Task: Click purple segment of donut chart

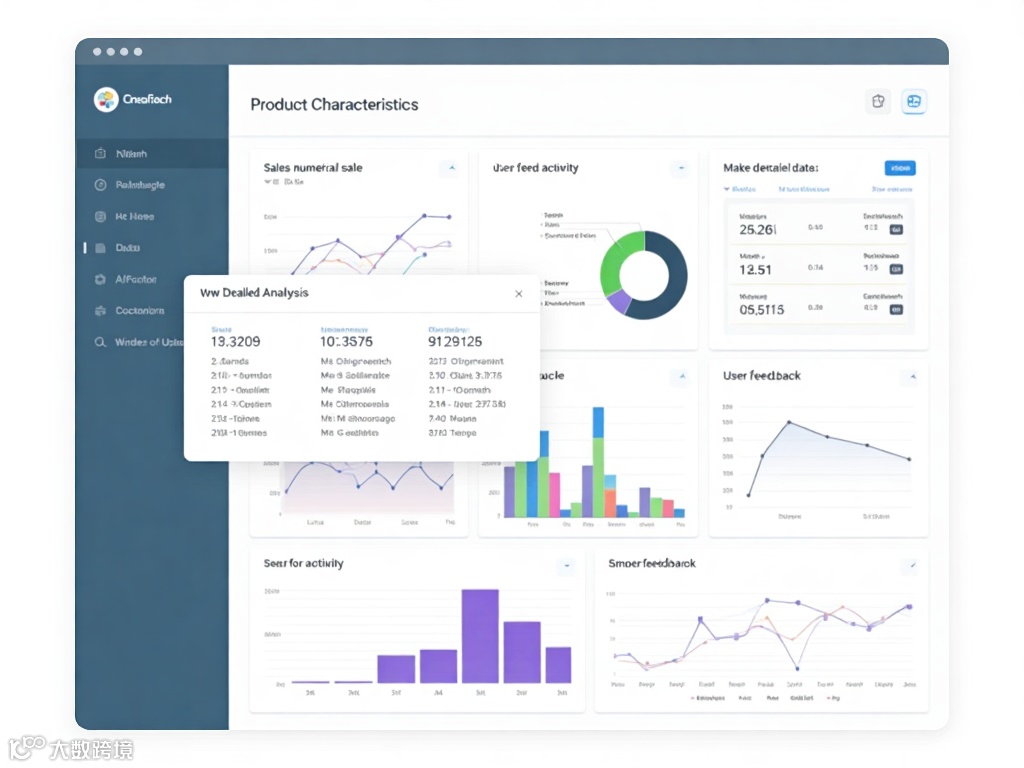Action: coord(619,301)
